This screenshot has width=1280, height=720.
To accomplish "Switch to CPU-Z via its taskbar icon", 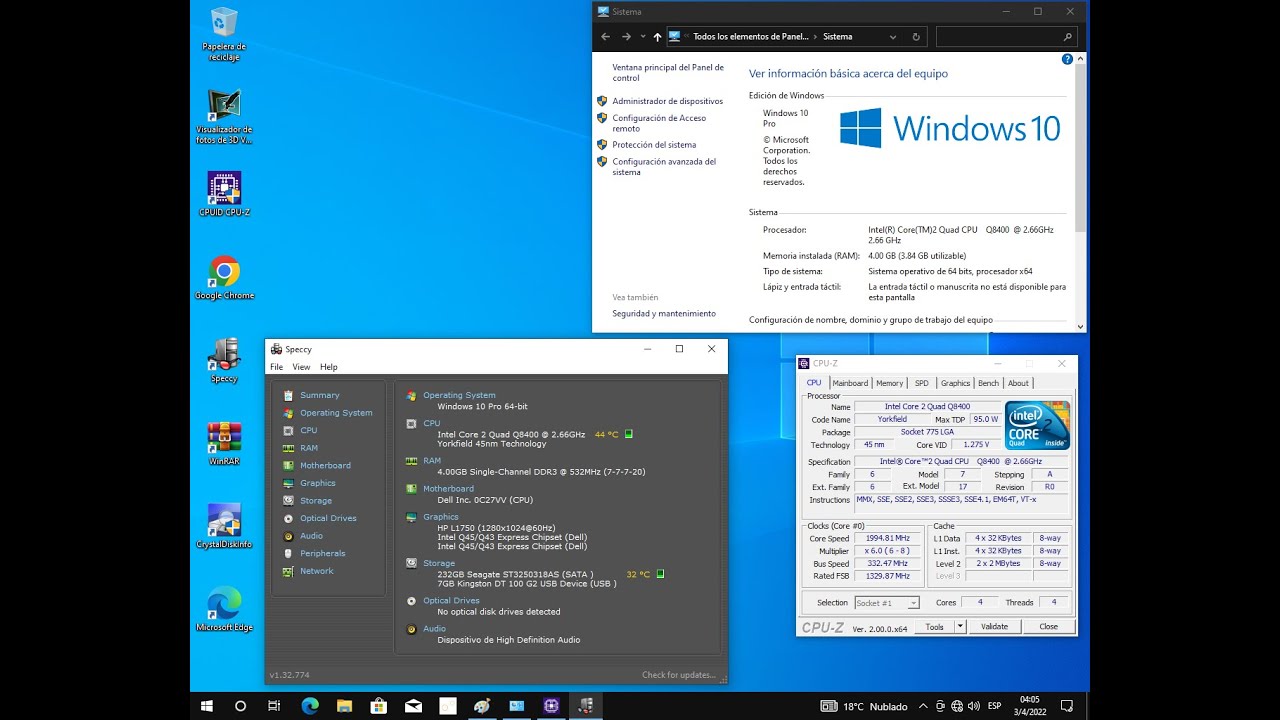I will click(551, 706).
